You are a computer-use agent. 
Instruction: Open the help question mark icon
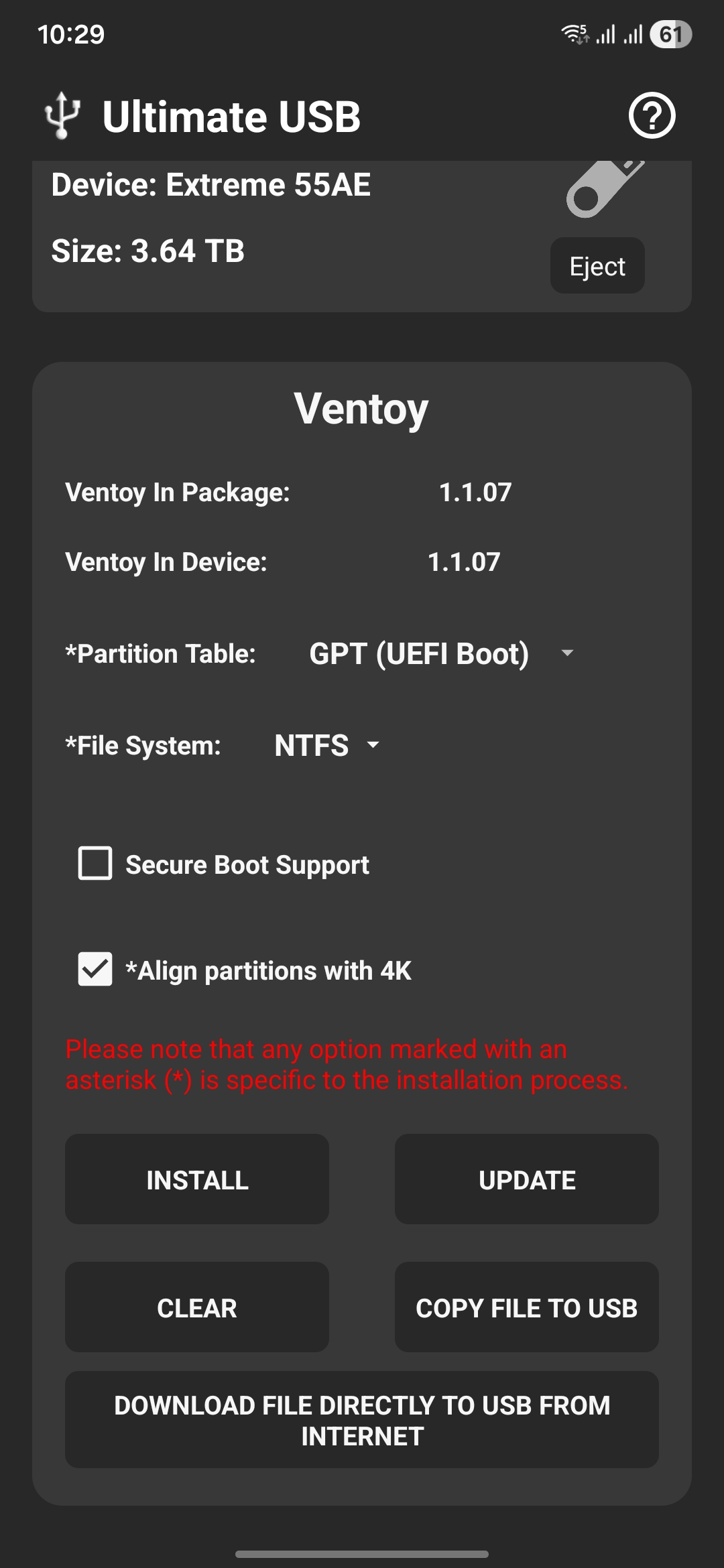pos(652,116)
